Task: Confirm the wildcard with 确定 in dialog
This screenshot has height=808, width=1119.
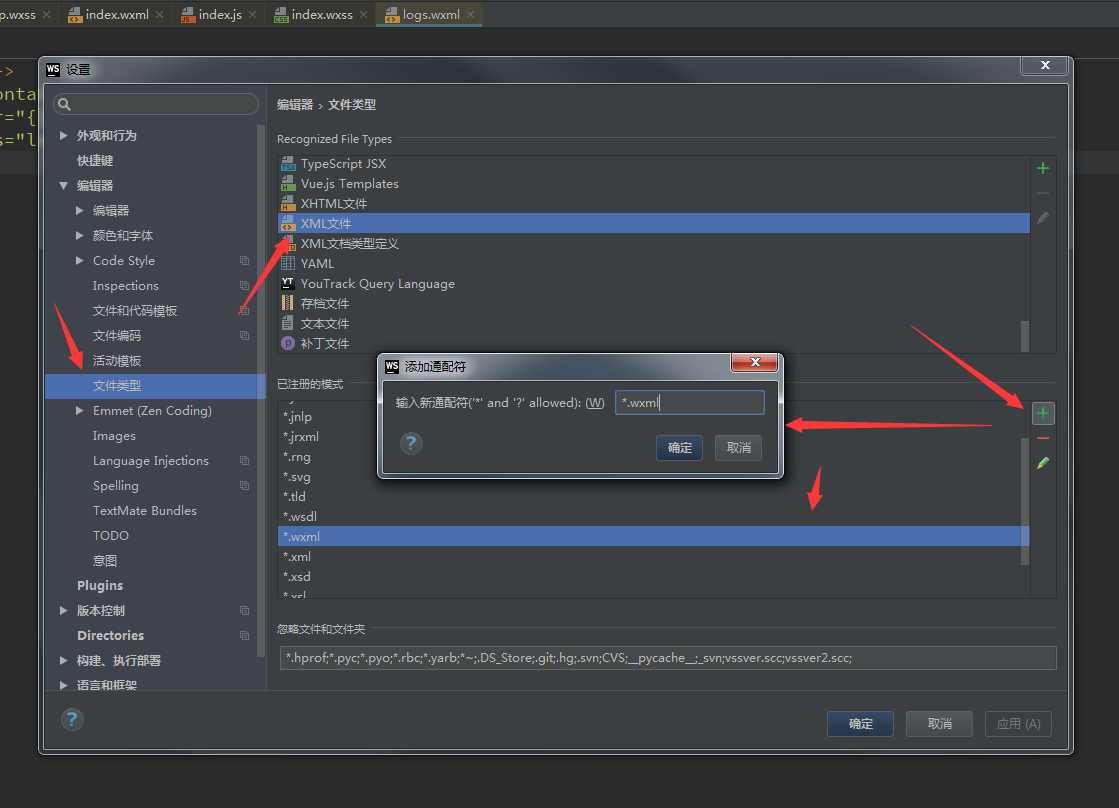Action: coord(679,448)
